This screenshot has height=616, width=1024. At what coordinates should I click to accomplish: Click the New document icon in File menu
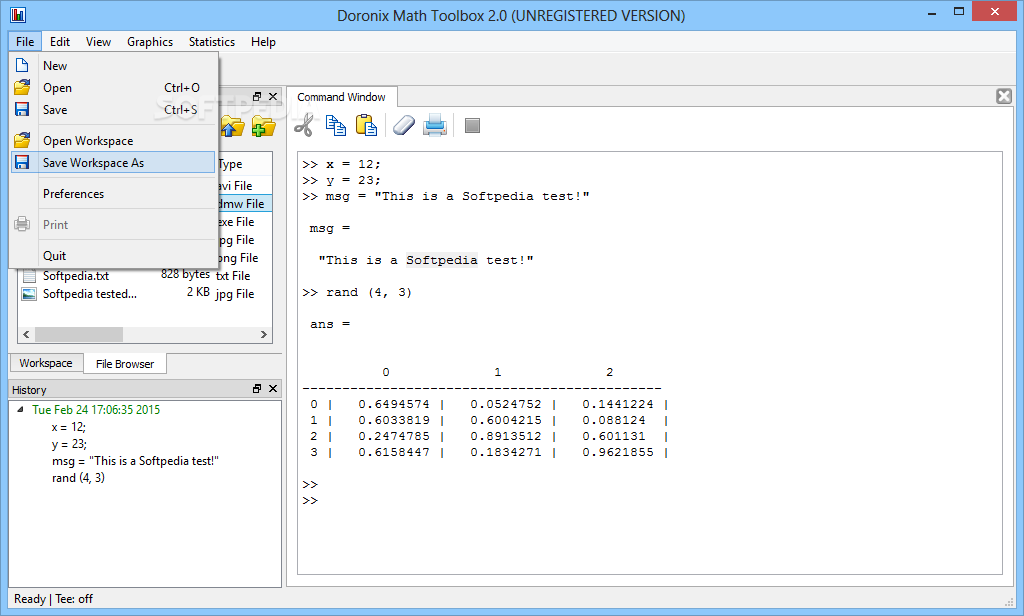[x=22, y=65]
